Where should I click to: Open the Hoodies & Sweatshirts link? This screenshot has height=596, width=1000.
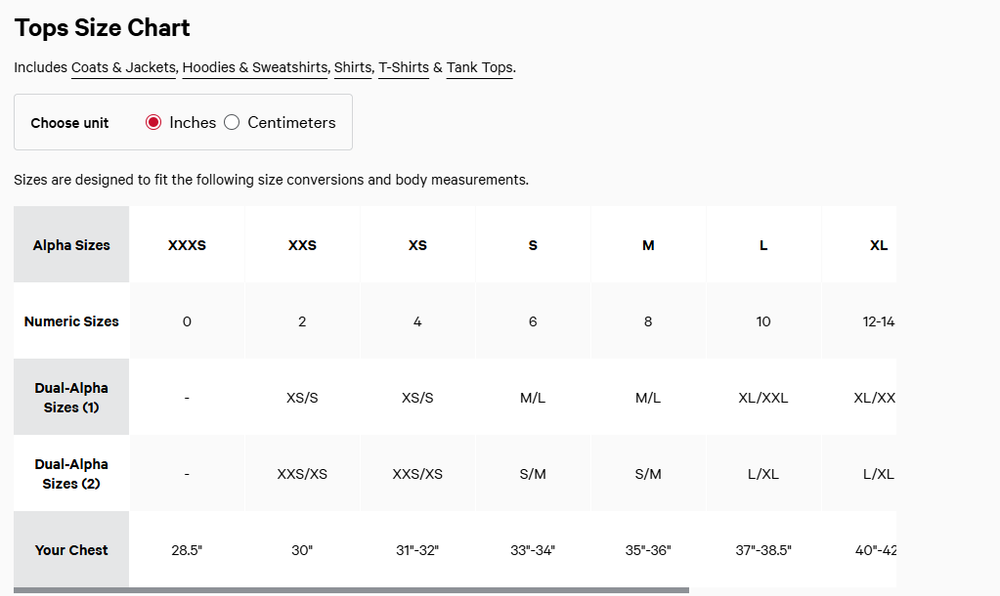point(254,68)
